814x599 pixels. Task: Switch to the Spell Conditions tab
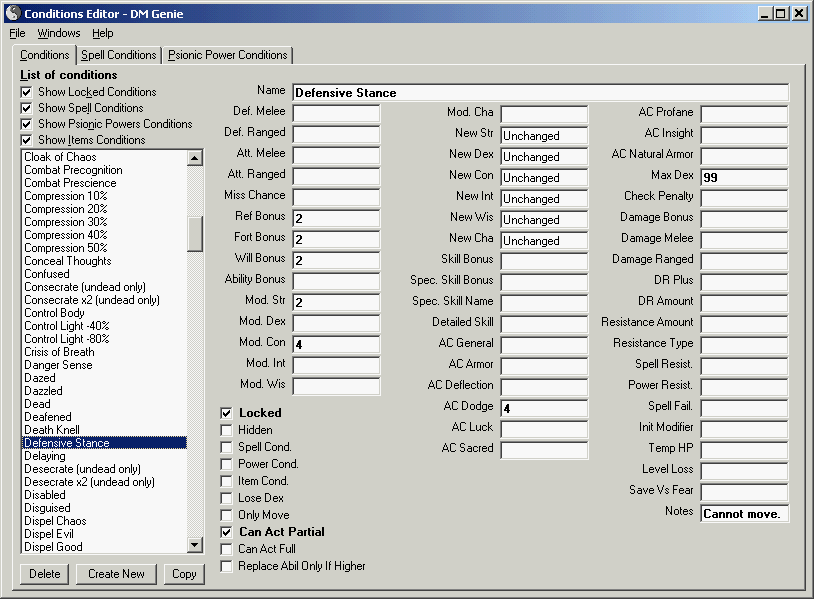118,55
